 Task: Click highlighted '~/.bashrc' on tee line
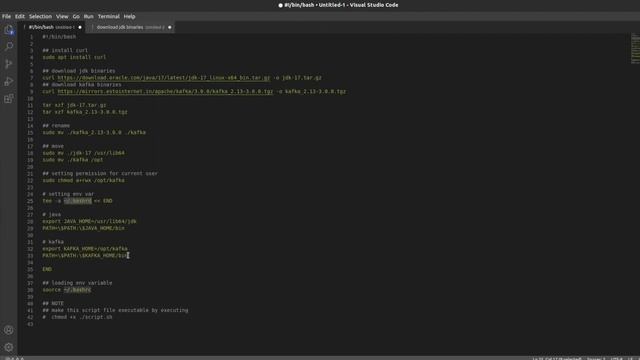pos(78,201)
